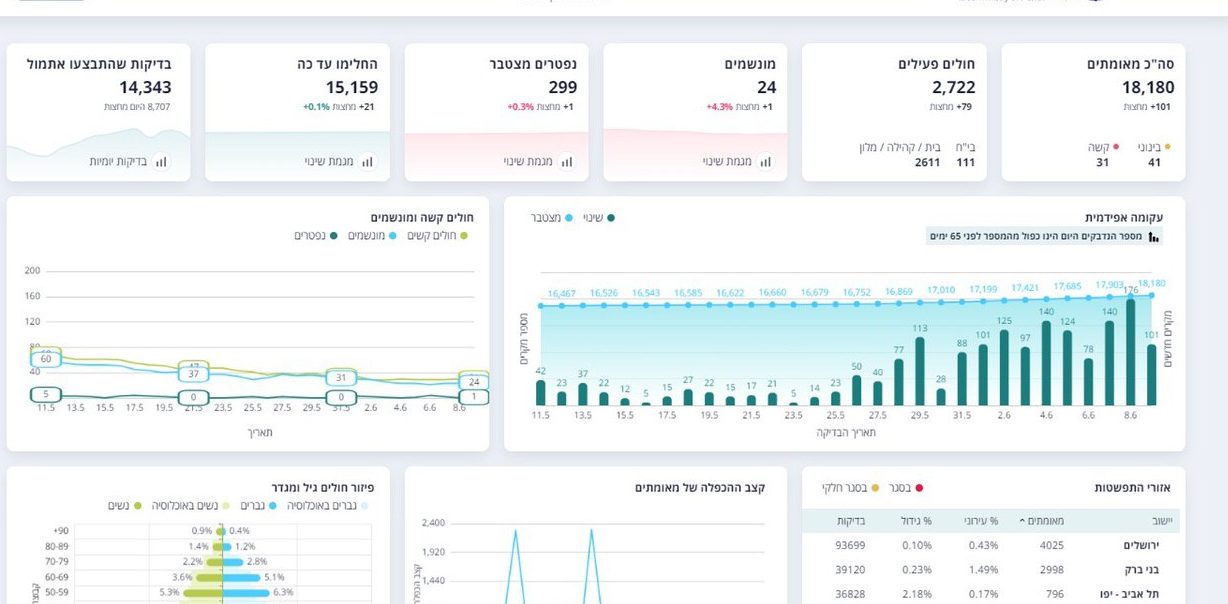Click the +0.1% change in החלימו עד כה card
Viewport: 1228px width, 604px height.
317,107
